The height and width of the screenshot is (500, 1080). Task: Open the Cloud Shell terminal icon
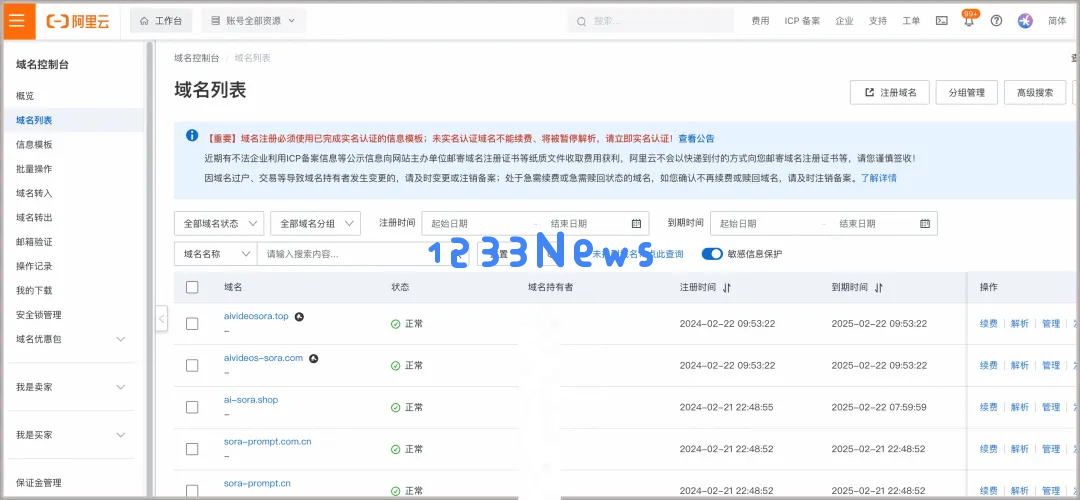click(x=942, y=21)
